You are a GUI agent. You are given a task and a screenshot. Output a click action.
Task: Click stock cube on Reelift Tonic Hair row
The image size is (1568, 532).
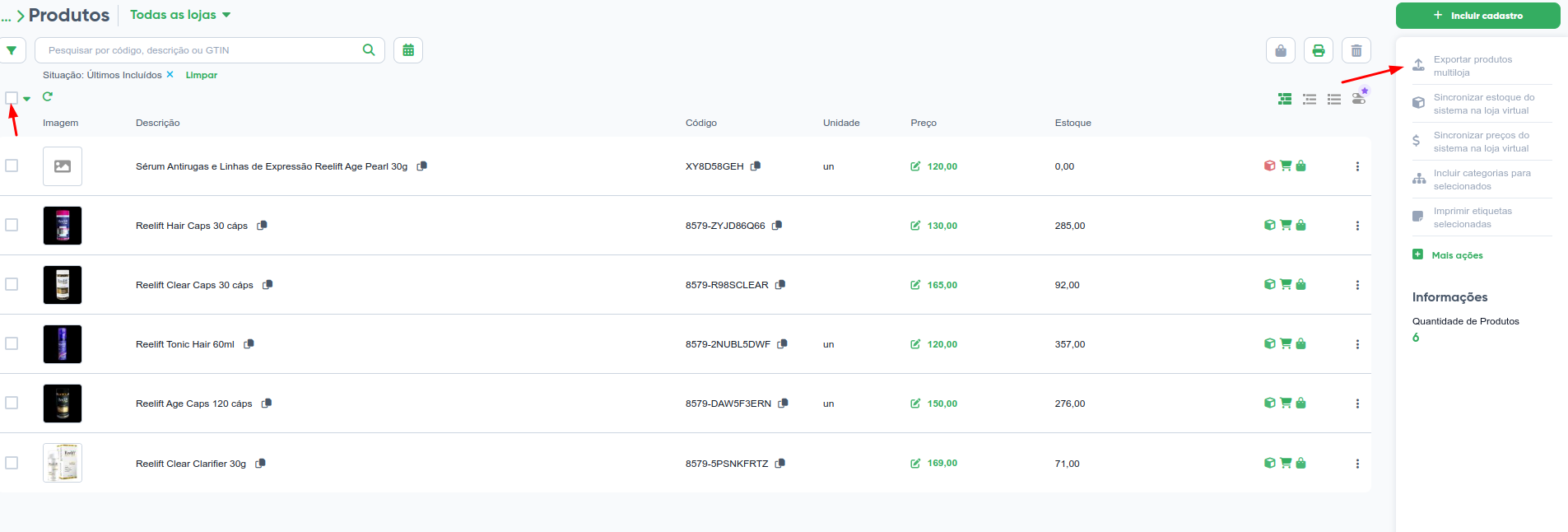point(1269,343)
